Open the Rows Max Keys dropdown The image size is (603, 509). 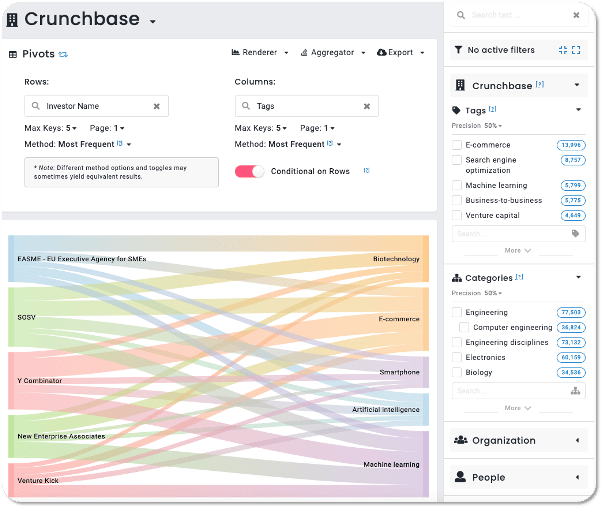coord(50,128)
